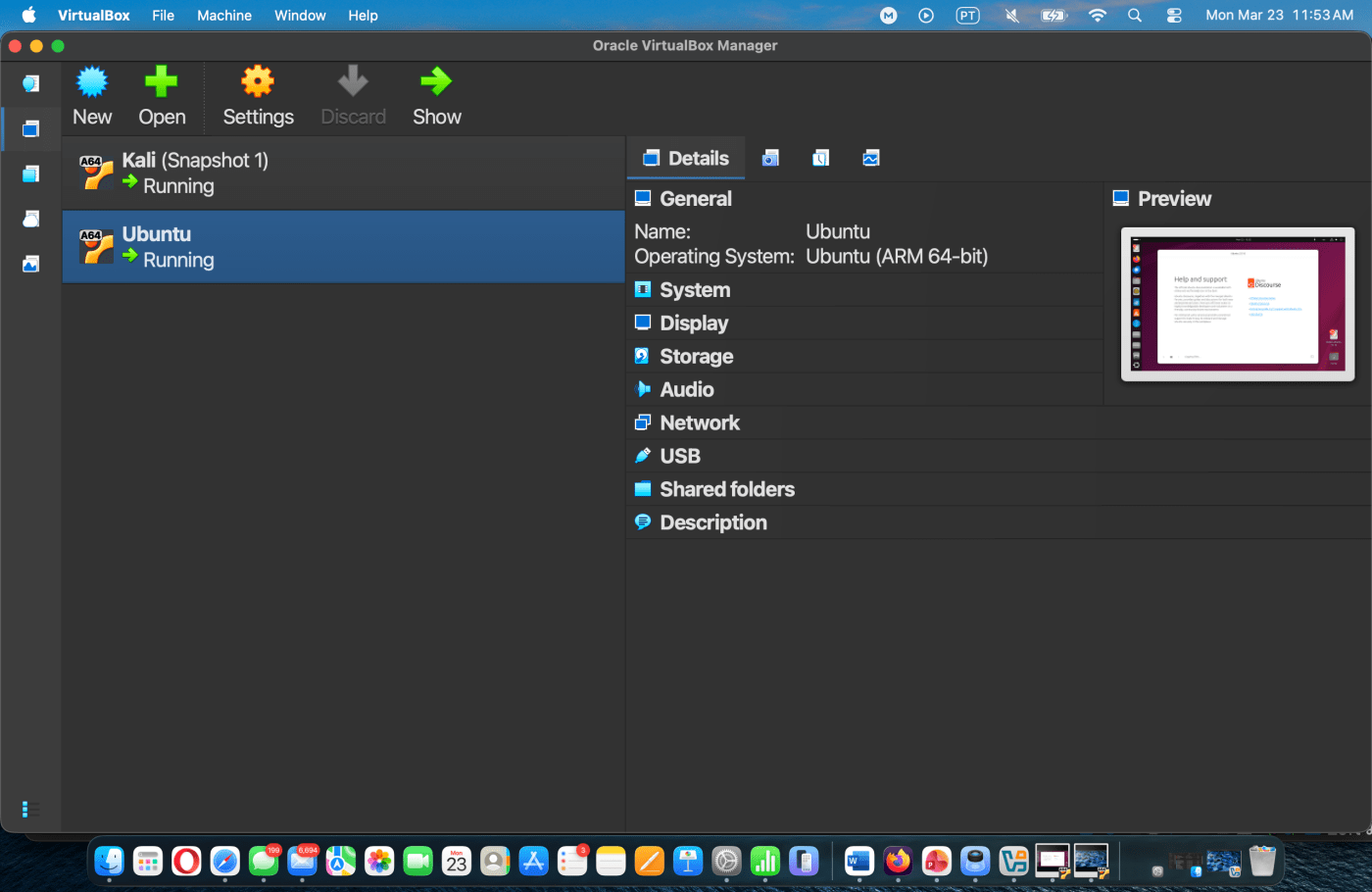
Task: Click the Audio section speaker icon
Action: [x=643, y=389]
